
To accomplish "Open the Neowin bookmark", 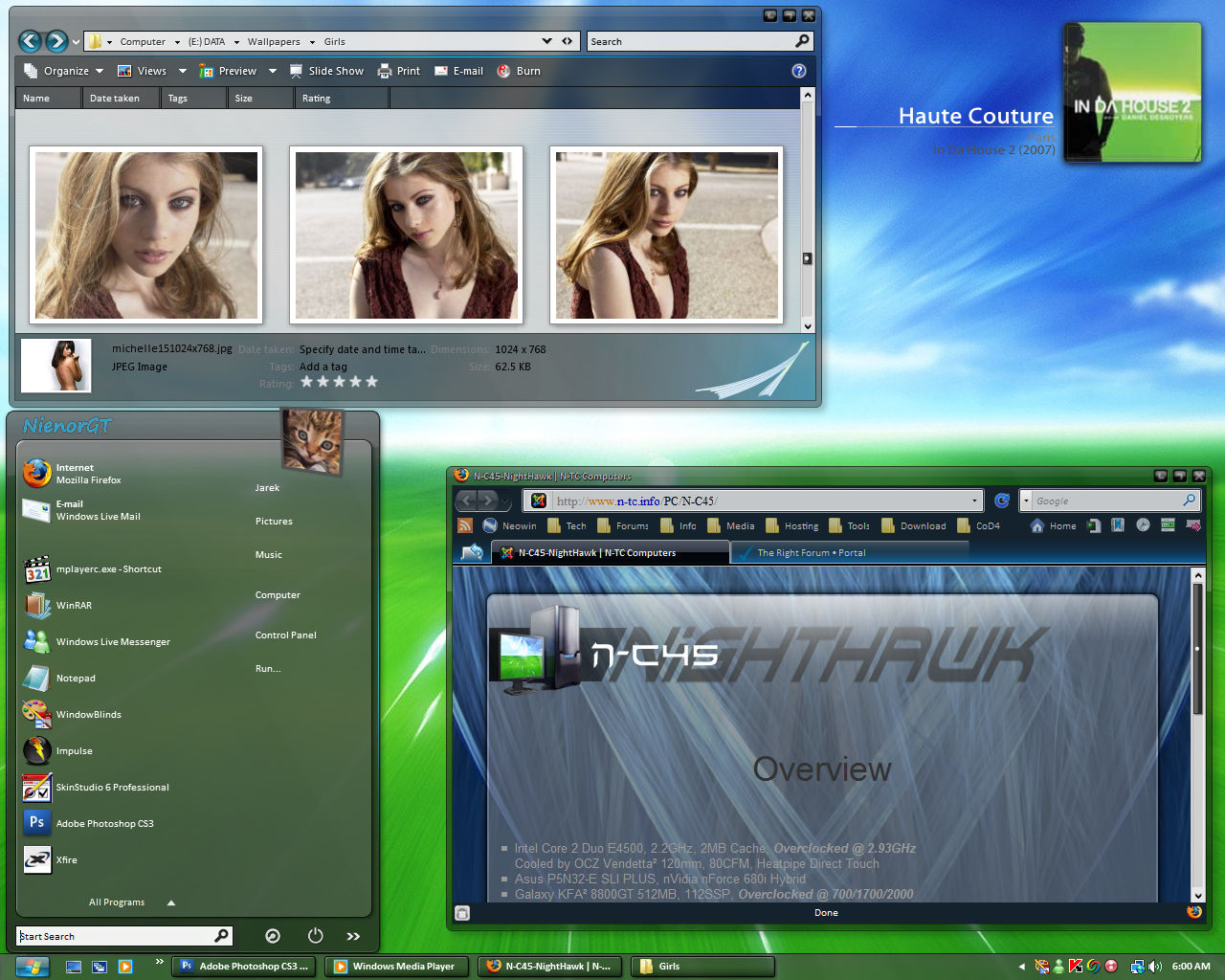I will 509,525.
